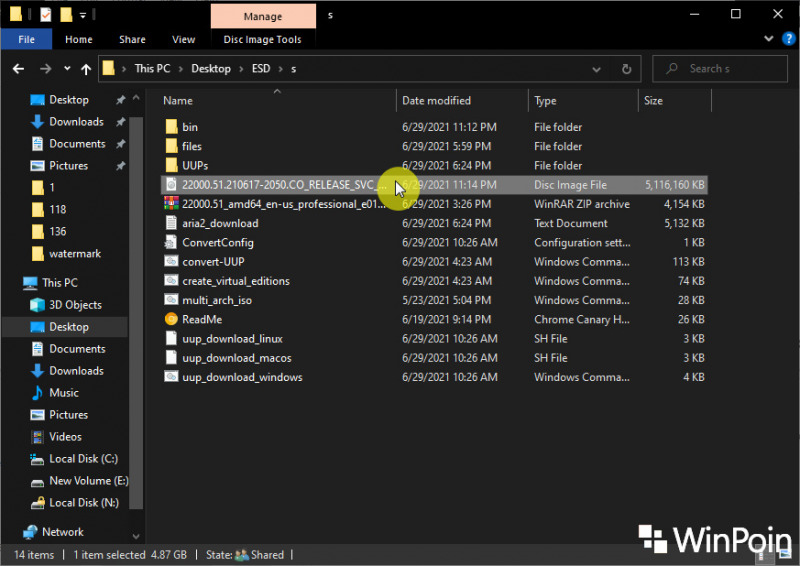Expand the address bar history dropdown
The image size is (800, 566).
pyautogui.click(x=596, y=69)
